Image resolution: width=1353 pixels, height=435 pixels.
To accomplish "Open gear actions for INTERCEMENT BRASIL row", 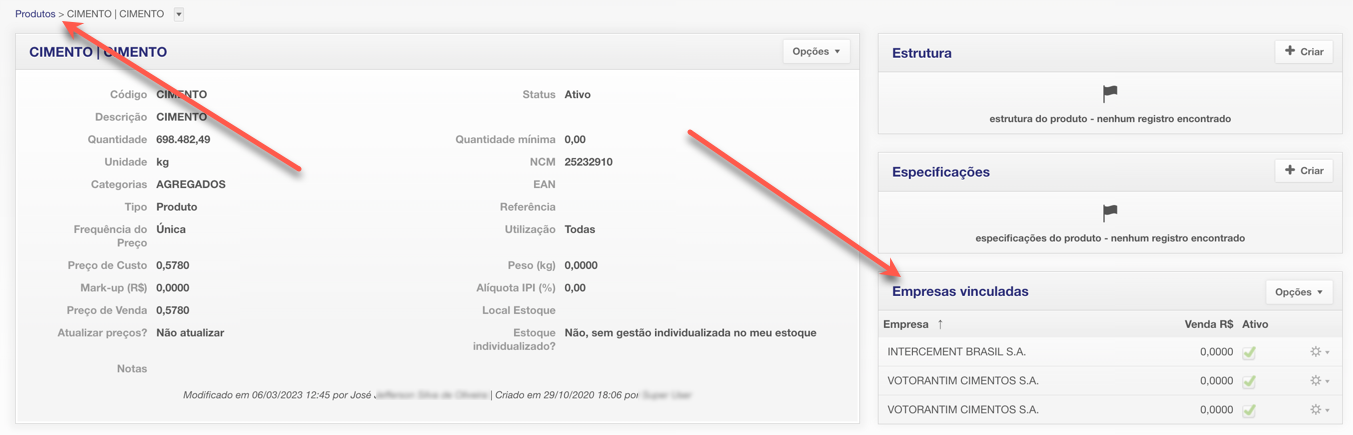I will pos(1319,352).
